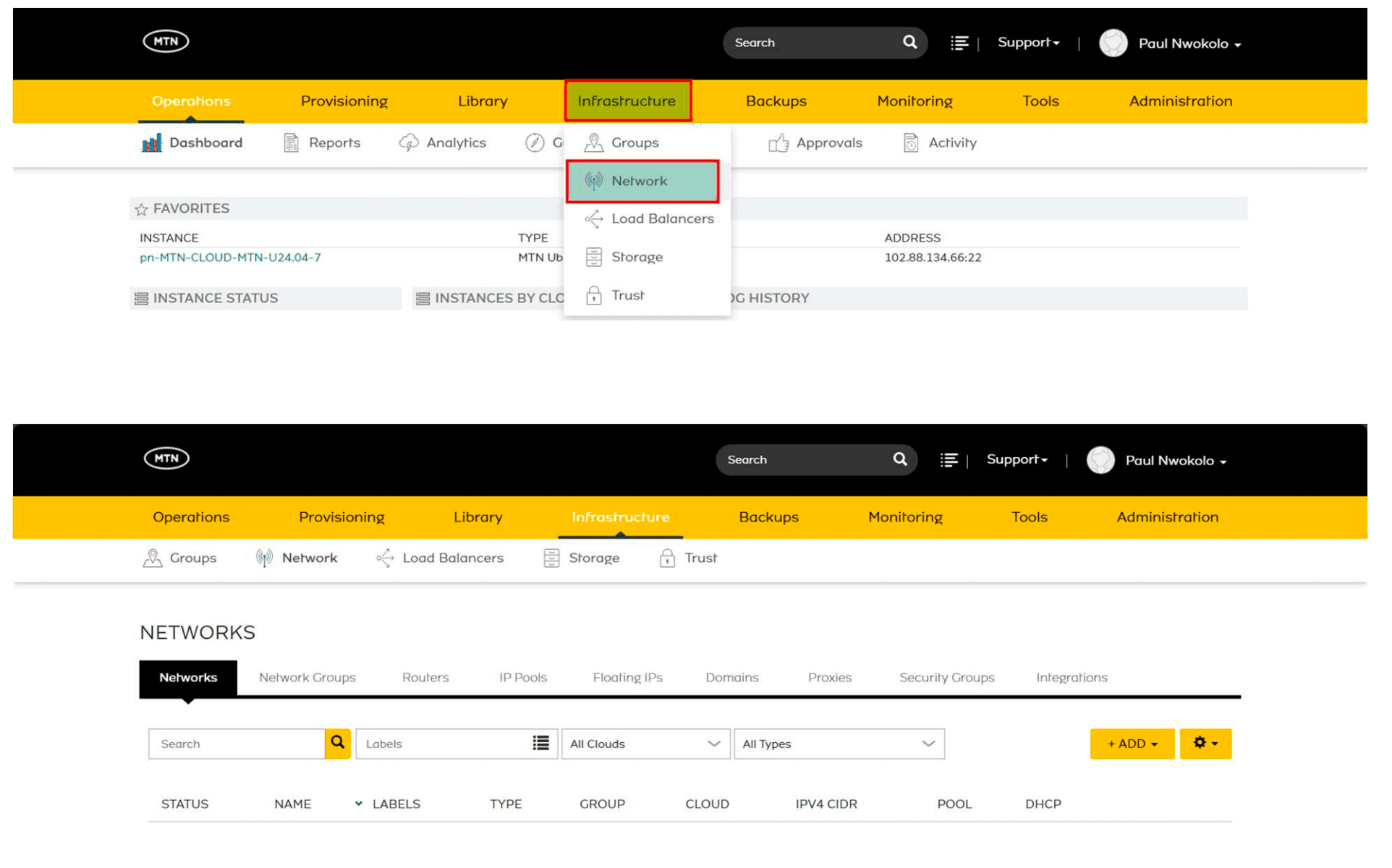The height and width of the screenshot is (868, 1392).
Task: Click the Provisioning tab in the top navigation
Action: [344, 101]
